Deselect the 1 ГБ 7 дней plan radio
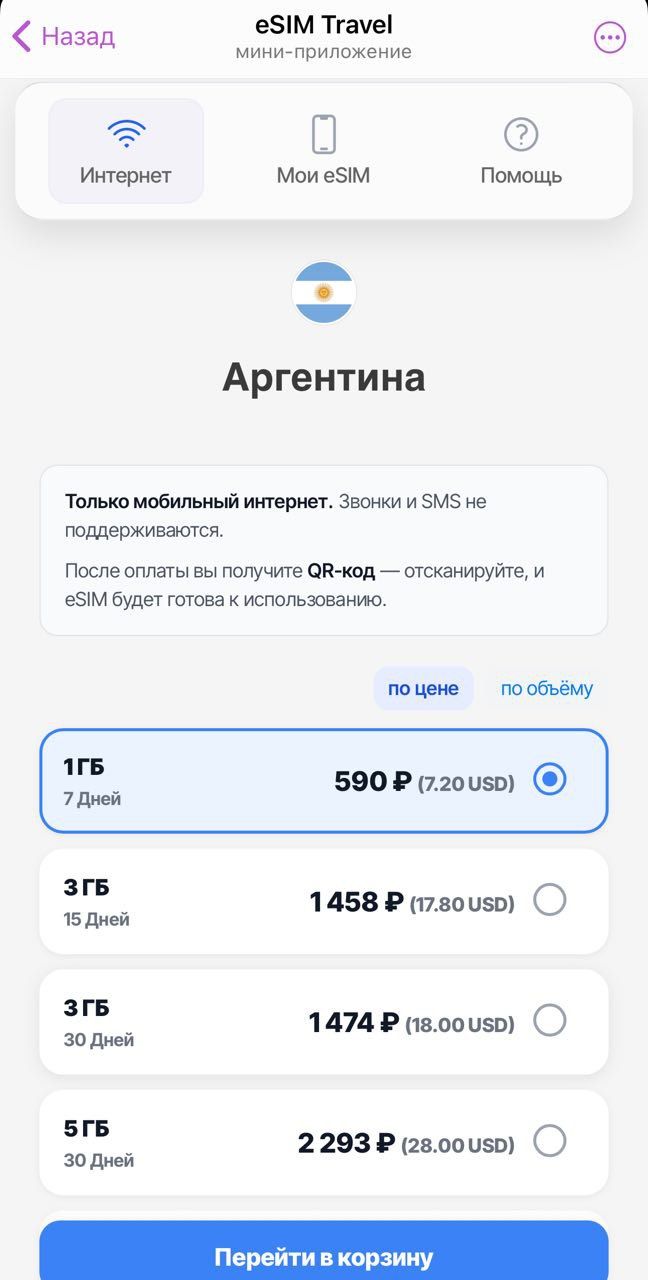Image resolution: width=648 pixels, height=1280 pixels. 551,779
